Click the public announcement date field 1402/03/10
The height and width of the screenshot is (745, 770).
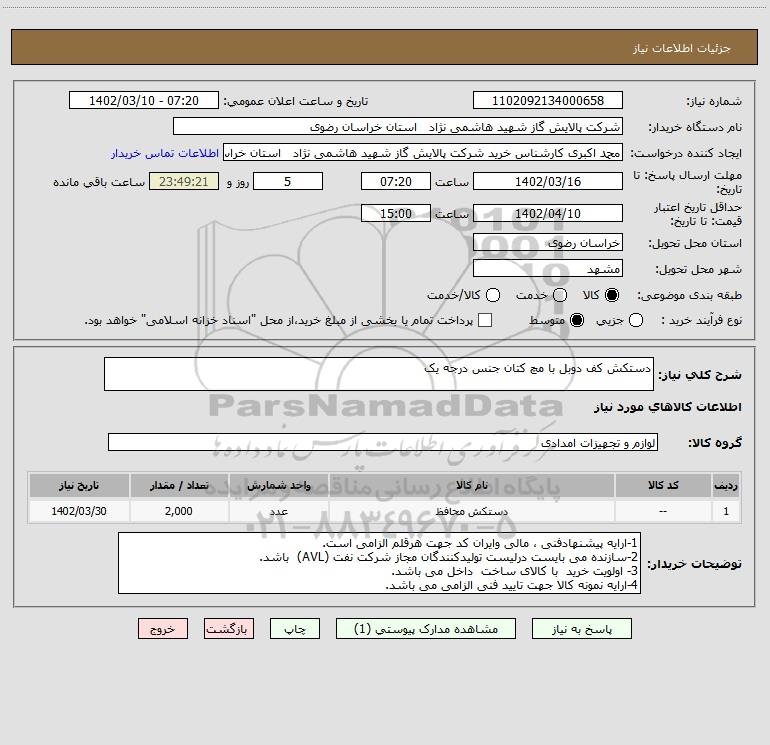144,101
